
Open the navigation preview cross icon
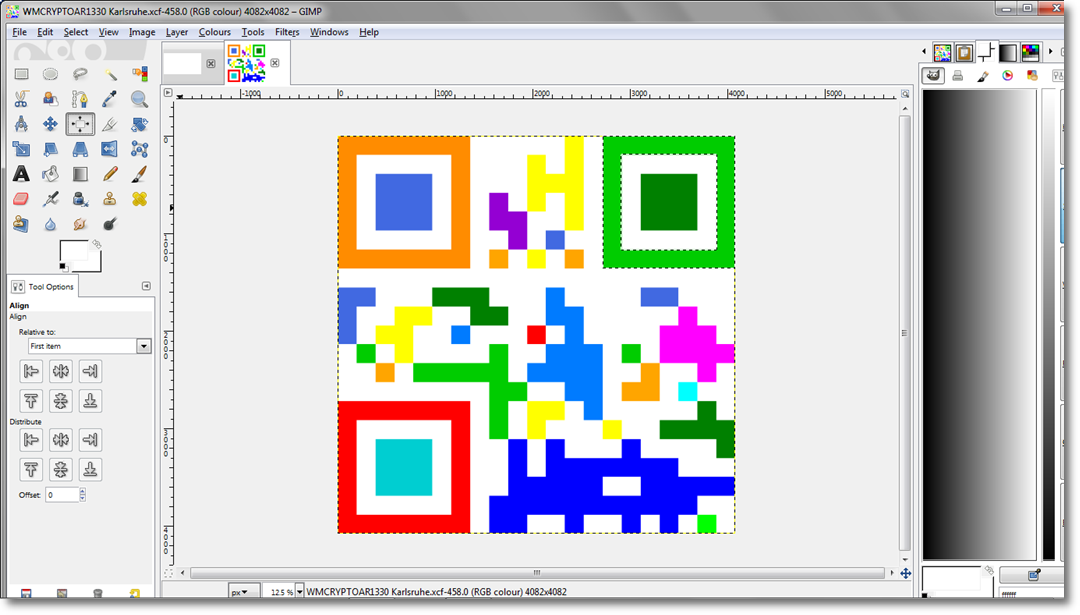pyautogui.click(x=906, y=573)
